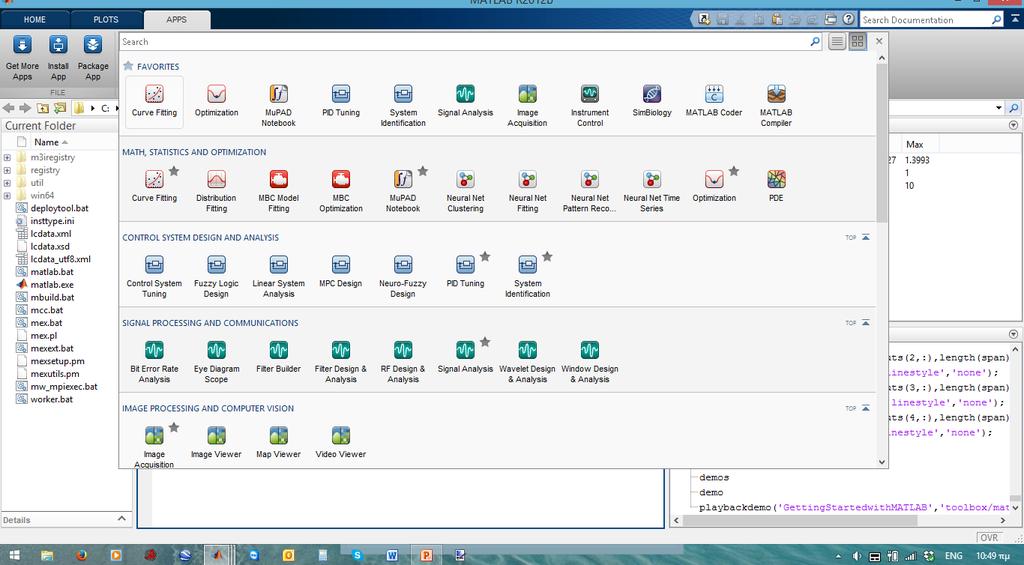
Task: Open Neural Net Pattern Recognition app
Action: coord(590,191)
